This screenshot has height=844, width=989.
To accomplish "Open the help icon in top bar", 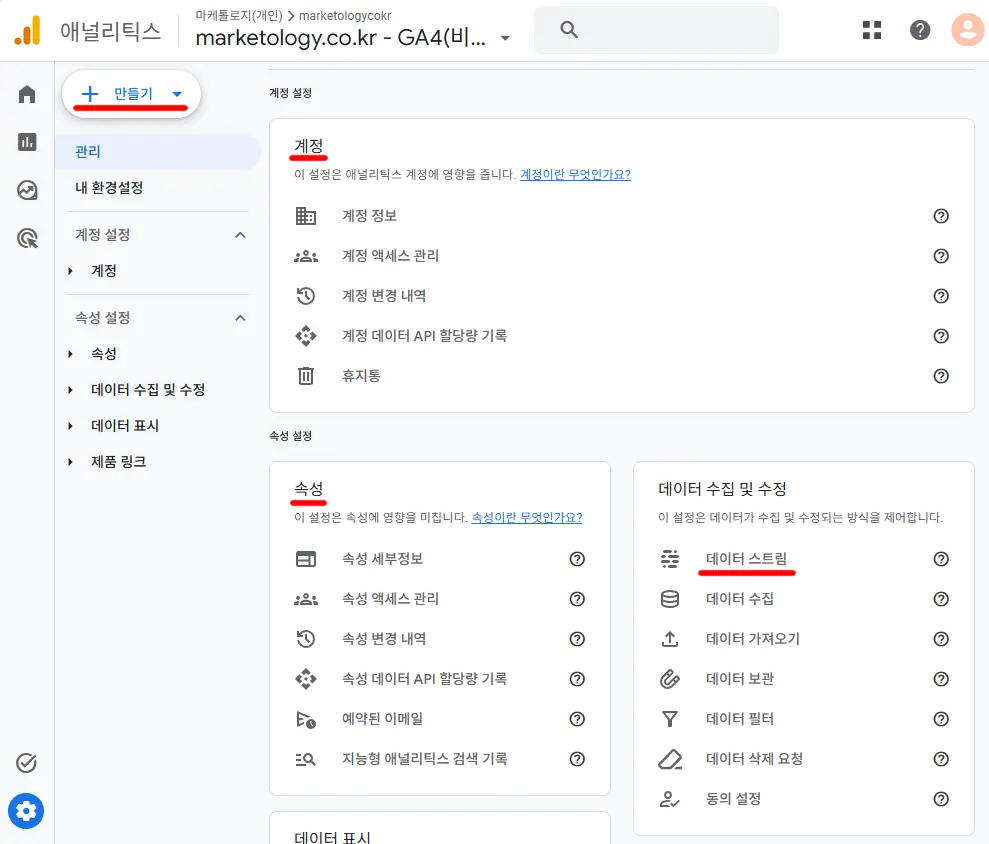I will [920, 30].
